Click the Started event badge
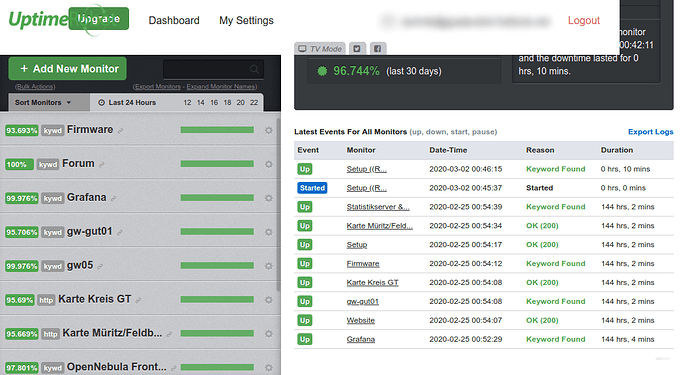This screenshot has width=690, height=375. click(x=312, y=188)
